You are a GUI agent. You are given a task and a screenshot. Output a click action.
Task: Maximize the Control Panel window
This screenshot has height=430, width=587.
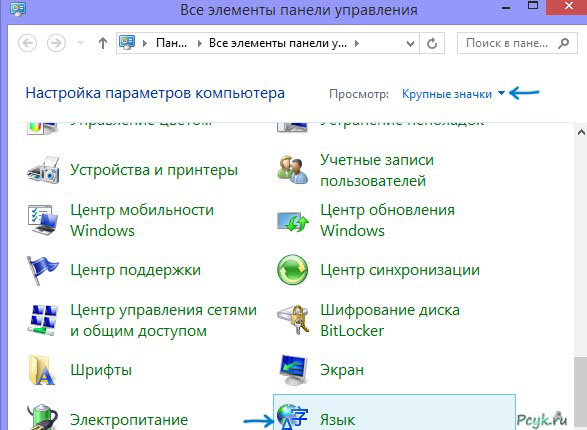point(533,6)
